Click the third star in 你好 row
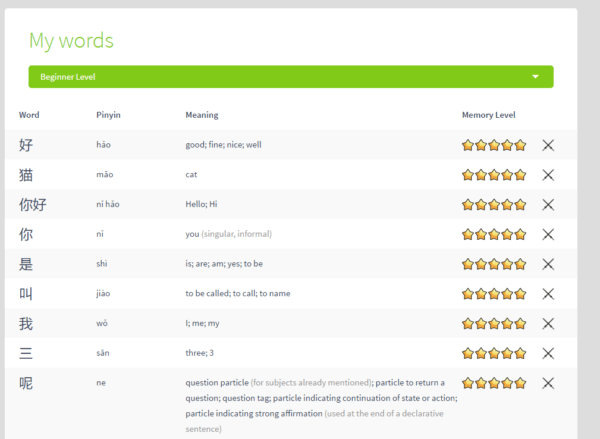Image resolution: width=600 pixels, height=439 pixels. [x=494, y=205]
